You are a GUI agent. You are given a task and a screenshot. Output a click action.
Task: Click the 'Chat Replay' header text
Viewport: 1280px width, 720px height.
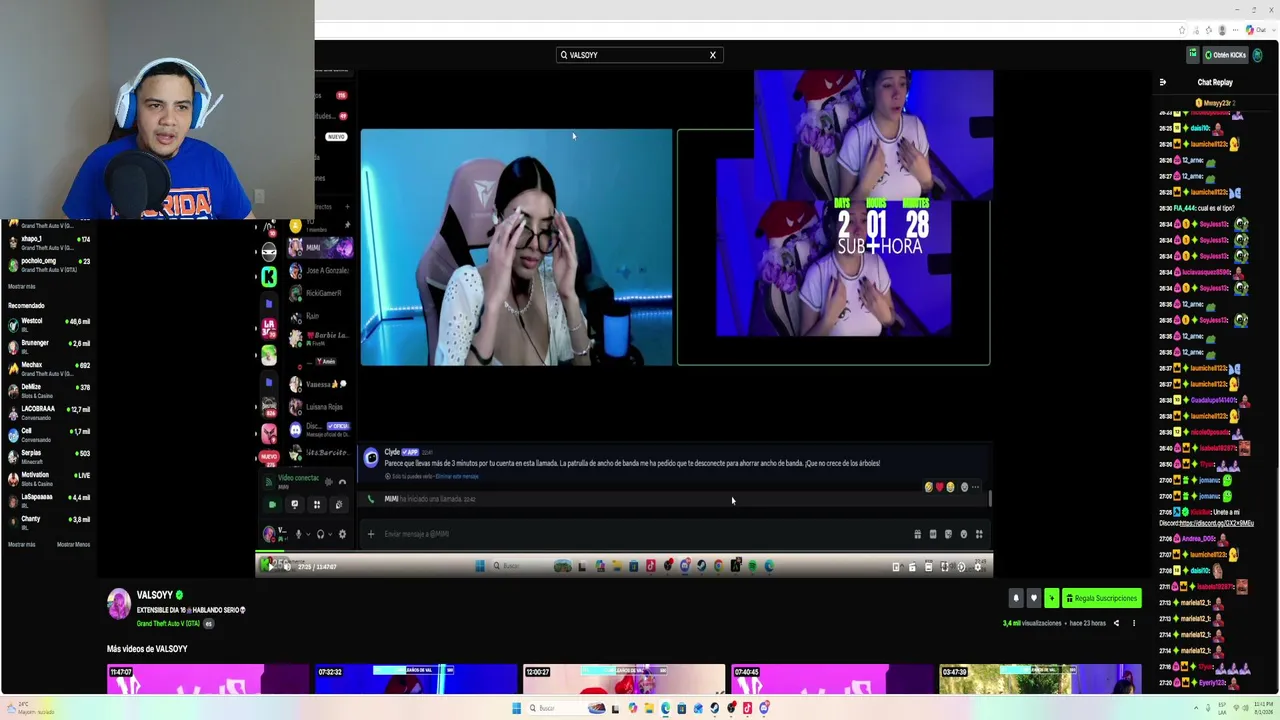tap(1215, 82)
